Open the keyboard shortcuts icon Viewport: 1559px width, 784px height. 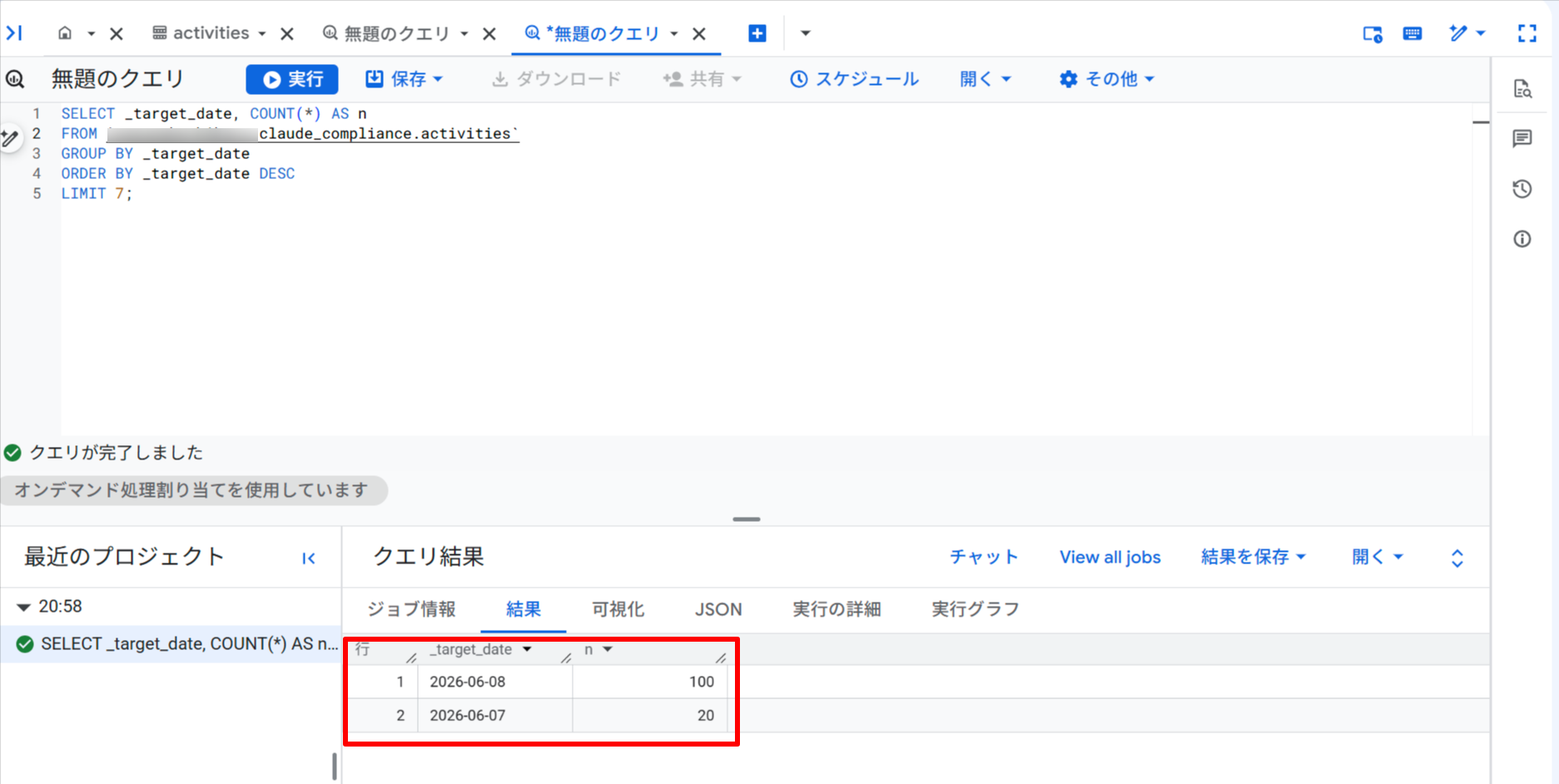tap(1413, 33)
